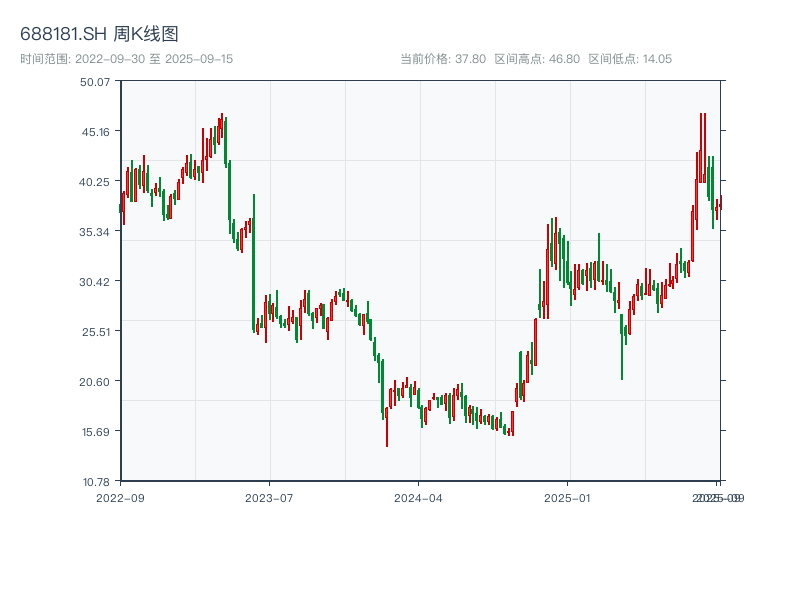Click the 区间高点 46.80 label
800x600 pixels.
(x=537, y=59)
